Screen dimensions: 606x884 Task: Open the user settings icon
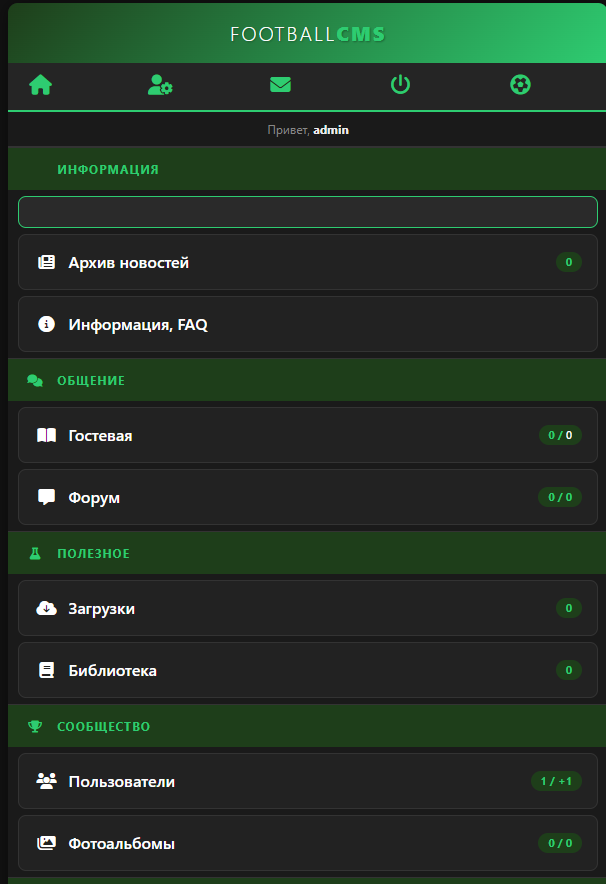coord(160,85)
